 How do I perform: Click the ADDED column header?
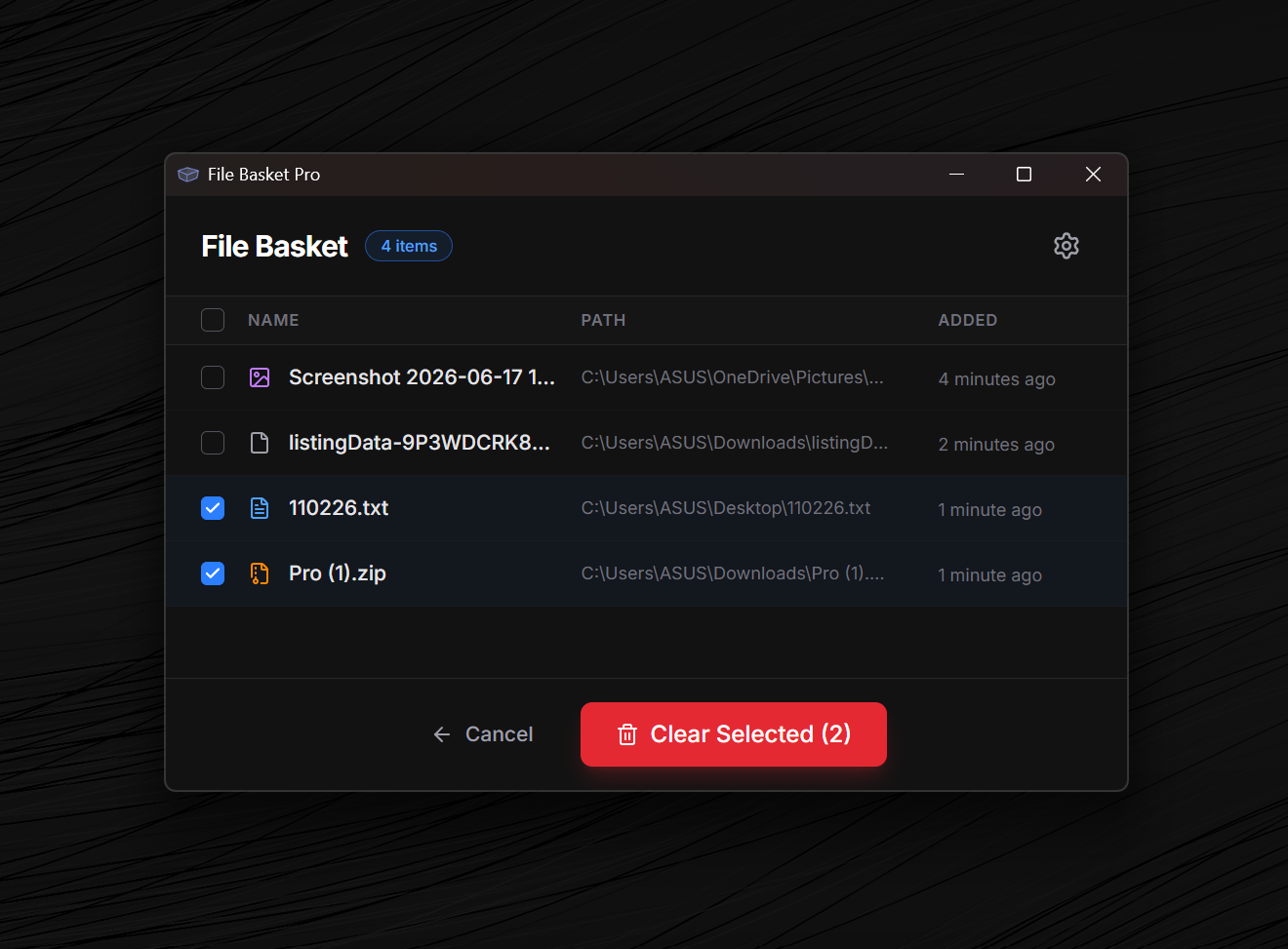[x=968, y=320]
